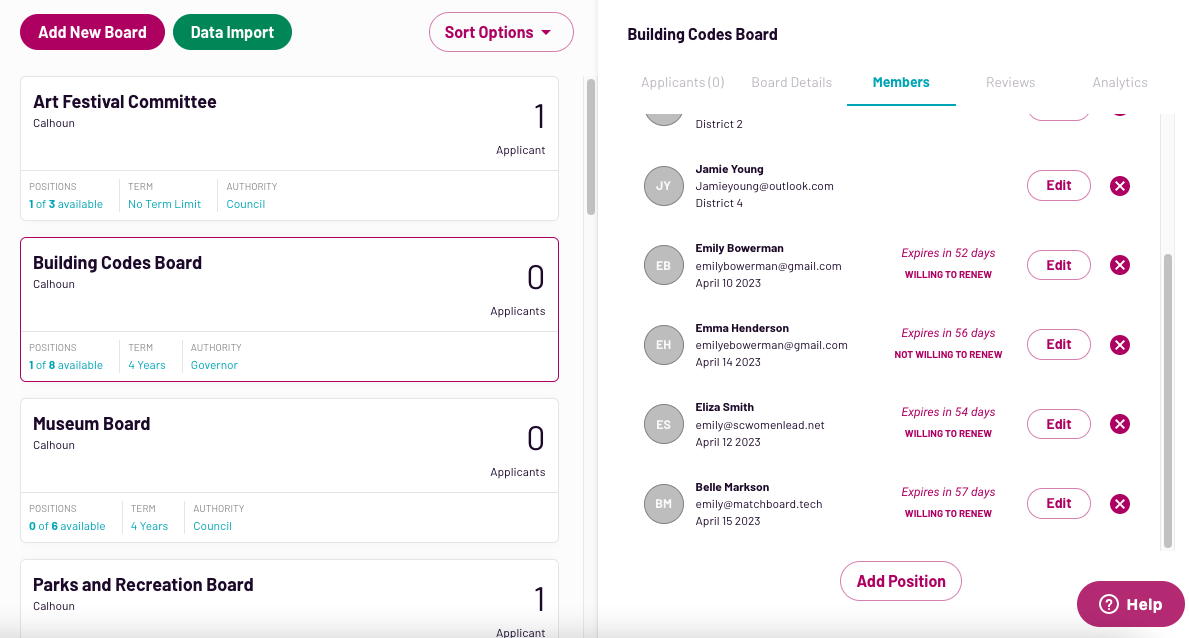
Task: Remove Belle Markson with the X icon
Action: tap(1120, 504)
